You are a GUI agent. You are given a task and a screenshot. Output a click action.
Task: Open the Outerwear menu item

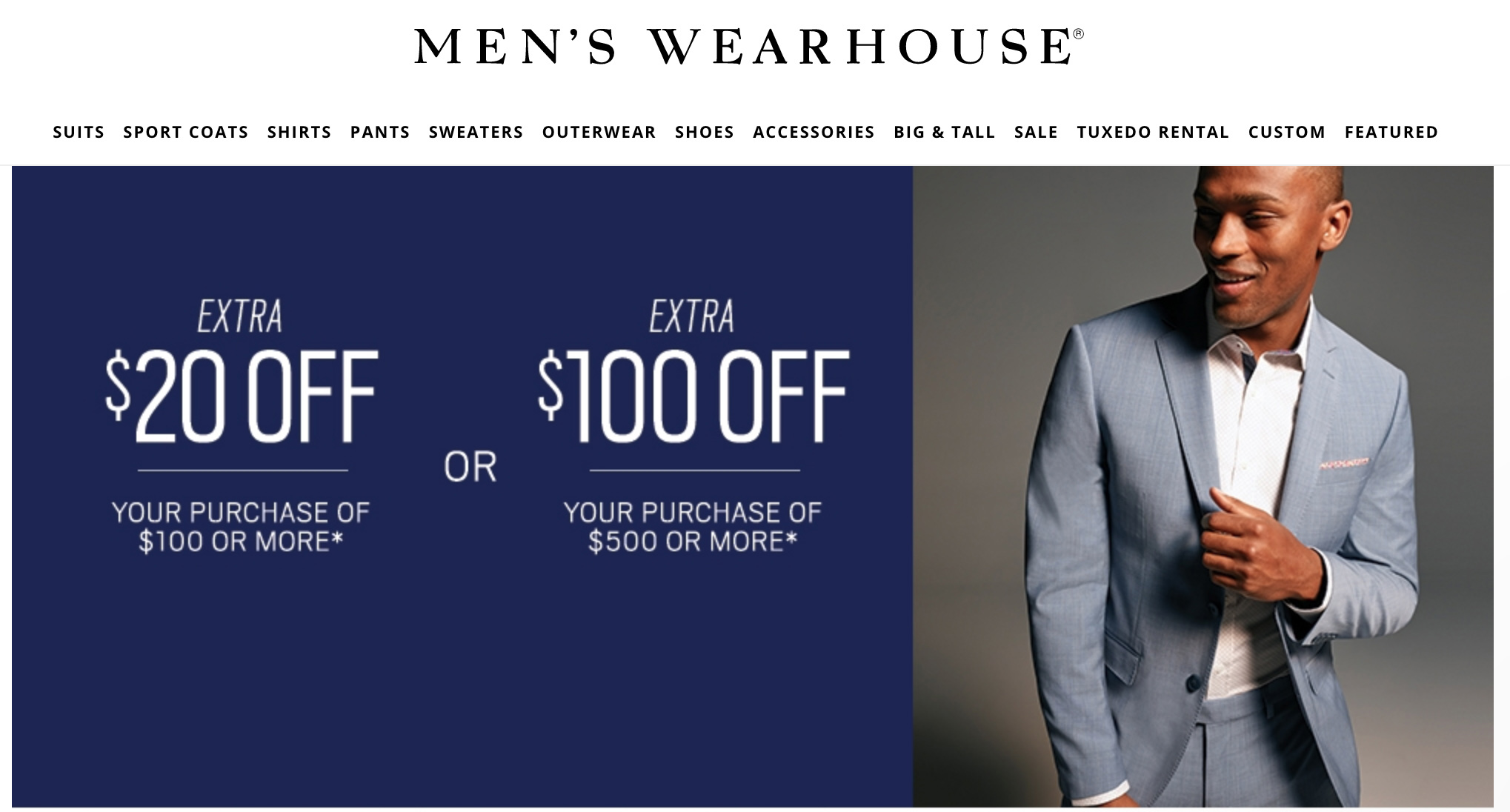coord(599,132)
